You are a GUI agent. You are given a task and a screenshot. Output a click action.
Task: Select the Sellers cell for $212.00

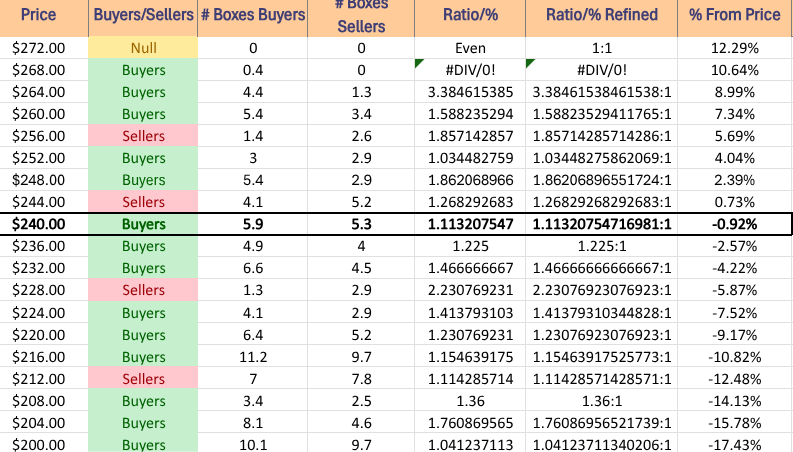click(x=144, y=380)
